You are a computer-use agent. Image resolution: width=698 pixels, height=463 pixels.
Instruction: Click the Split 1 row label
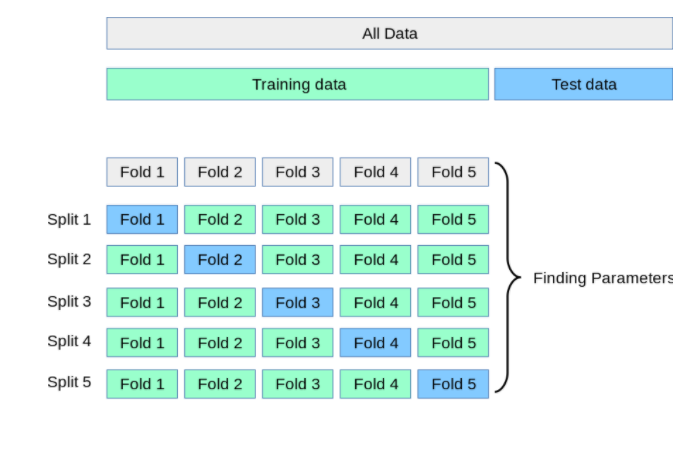click(69, 219)
